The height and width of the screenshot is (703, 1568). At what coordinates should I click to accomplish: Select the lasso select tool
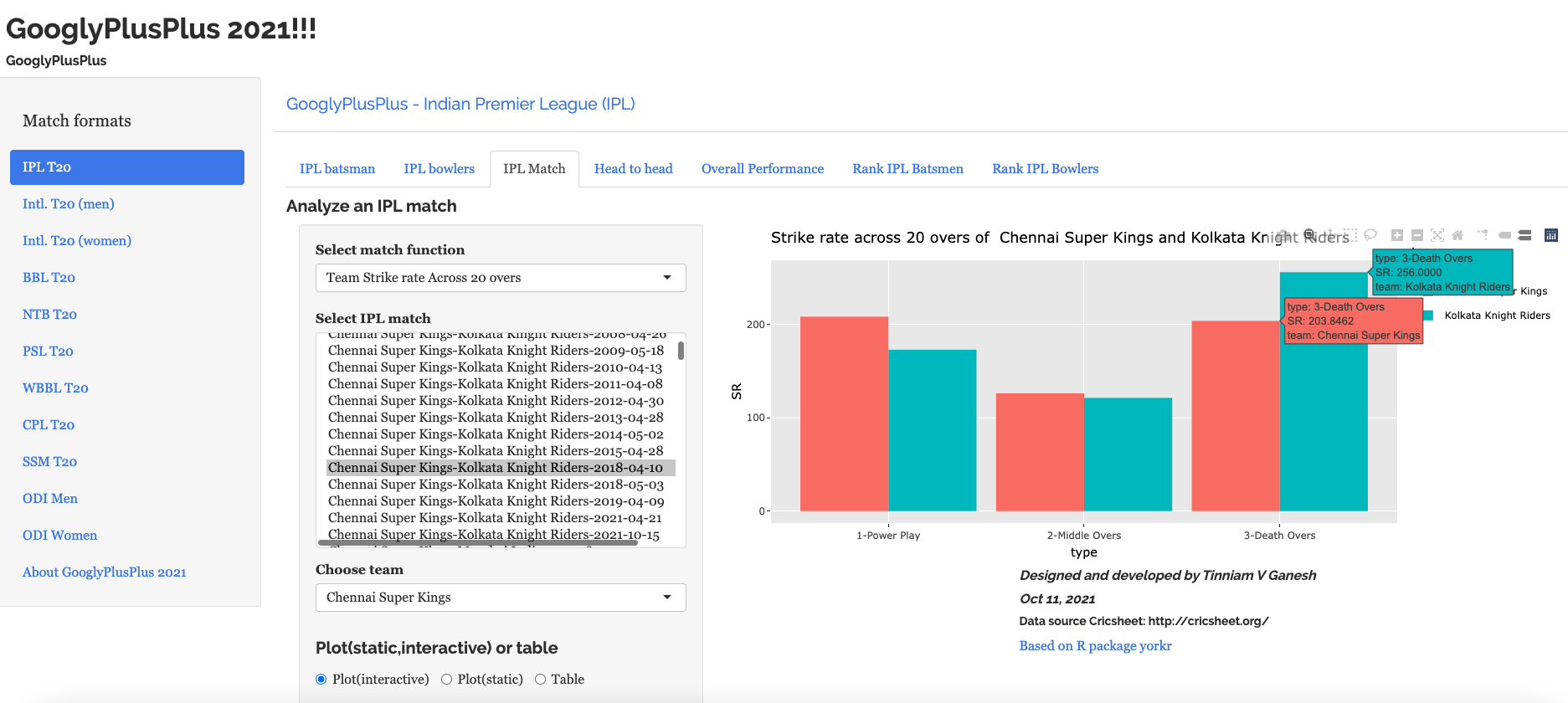(1370, 235)
